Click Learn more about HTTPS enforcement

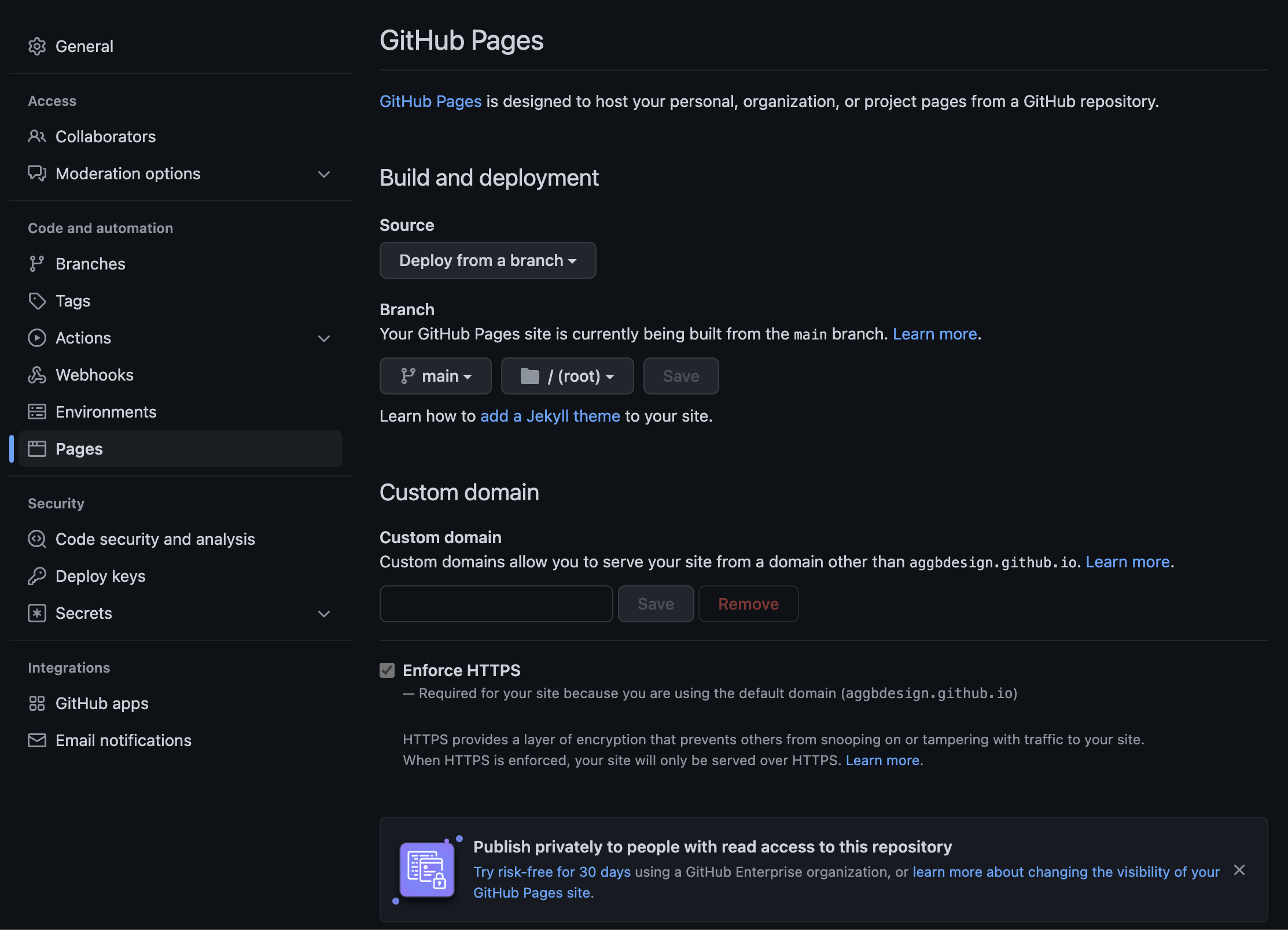[x=882, y=760]
